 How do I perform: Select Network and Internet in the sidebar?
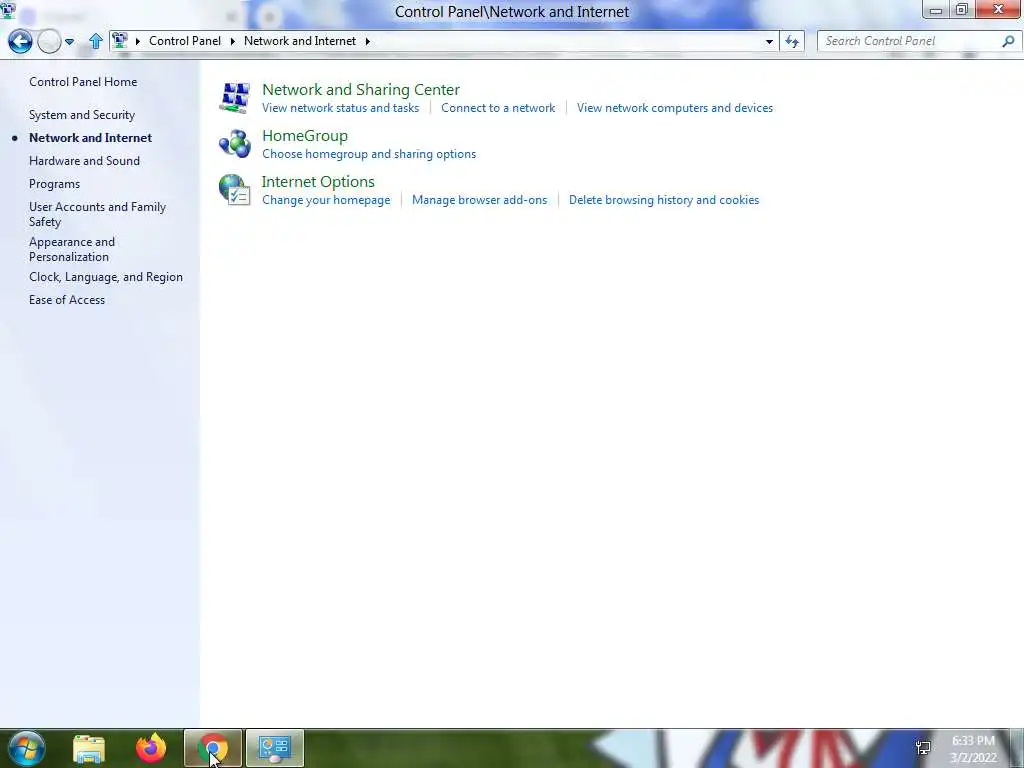(90, 138)
